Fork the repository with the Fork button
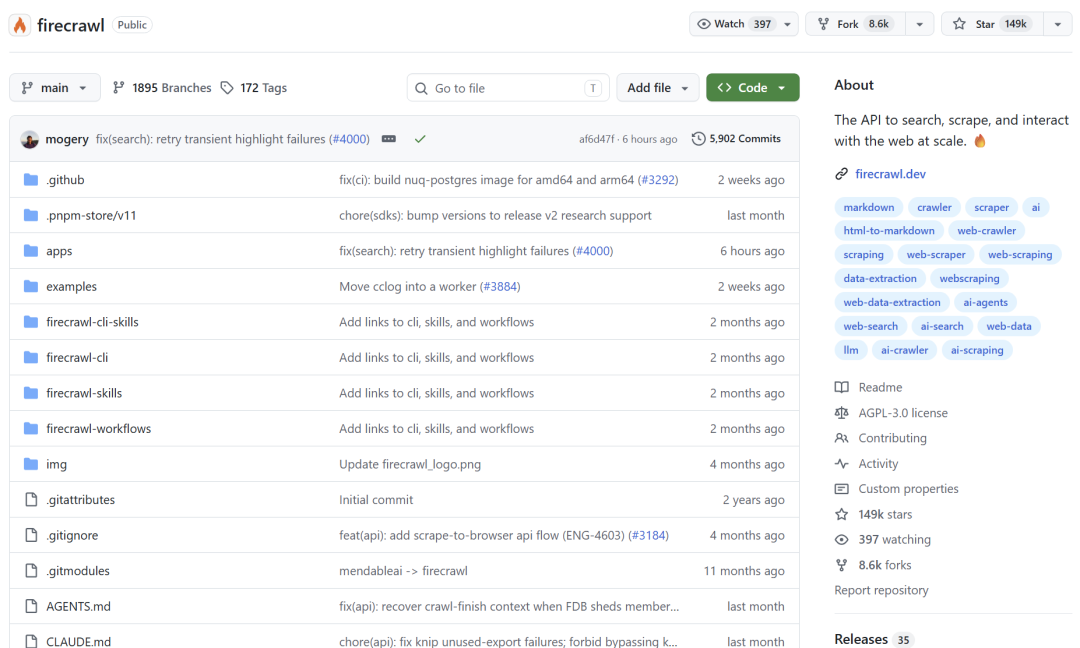Viewport: 1080px width, 648px height. pos(855,24)
